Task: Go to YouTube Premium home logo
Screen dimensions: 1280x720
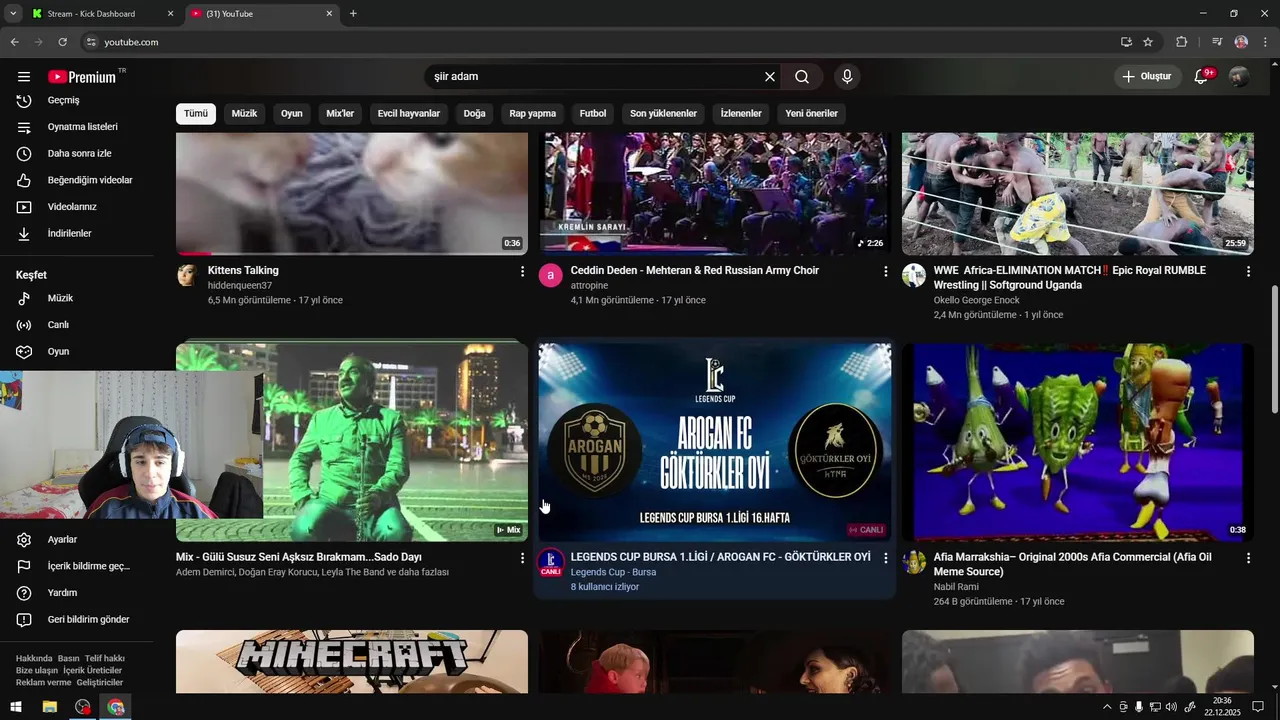Action: click(82, 77)
